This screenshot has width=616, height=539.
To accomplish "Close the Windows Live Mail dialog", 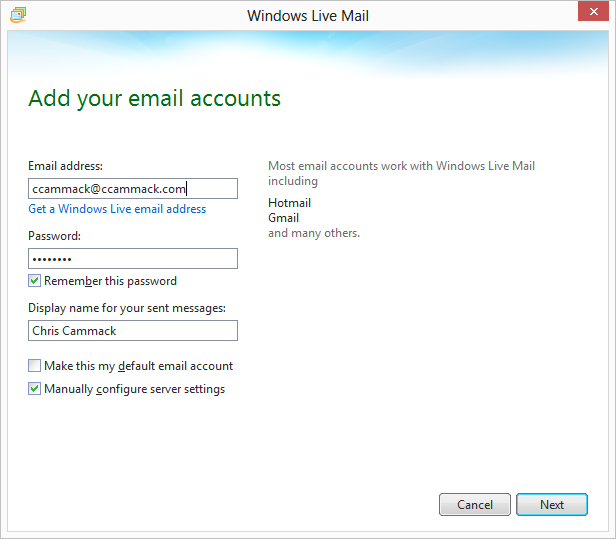I will pyautogui.click(x=593, y=11).
